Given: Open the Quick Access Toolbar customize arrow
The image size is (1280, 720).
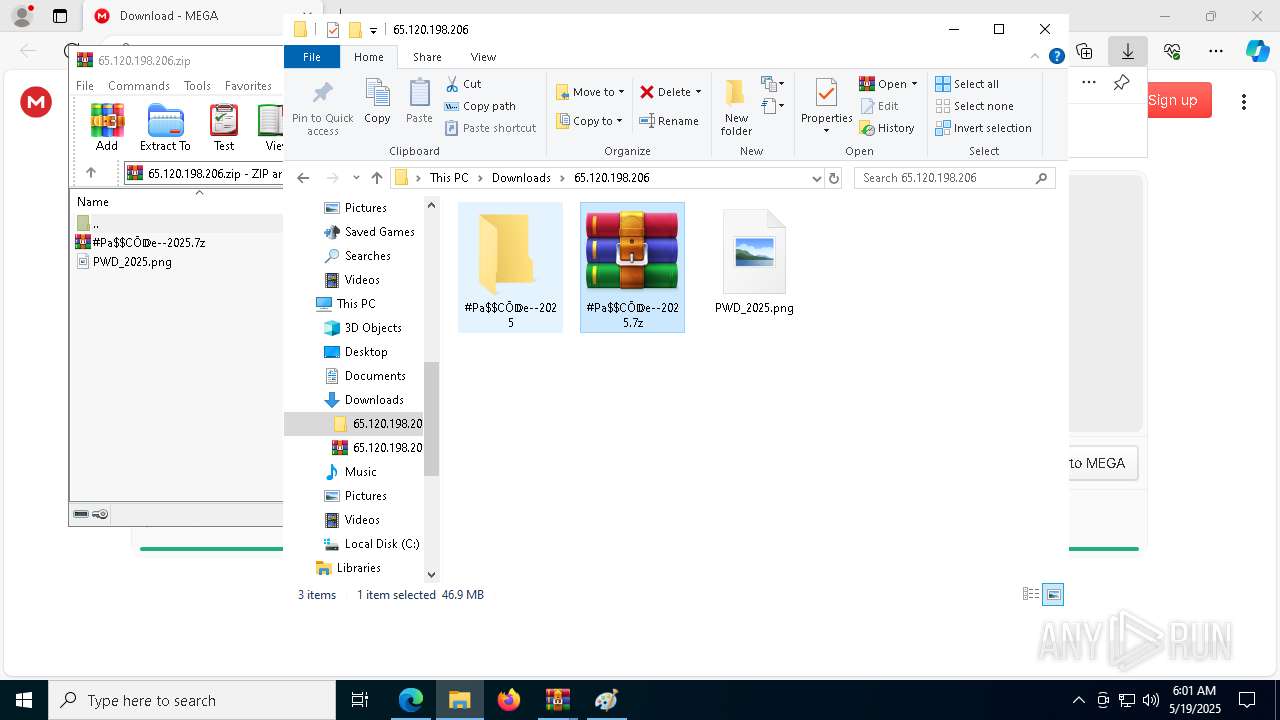Looking at the screenshot, I should pos(373,30).
